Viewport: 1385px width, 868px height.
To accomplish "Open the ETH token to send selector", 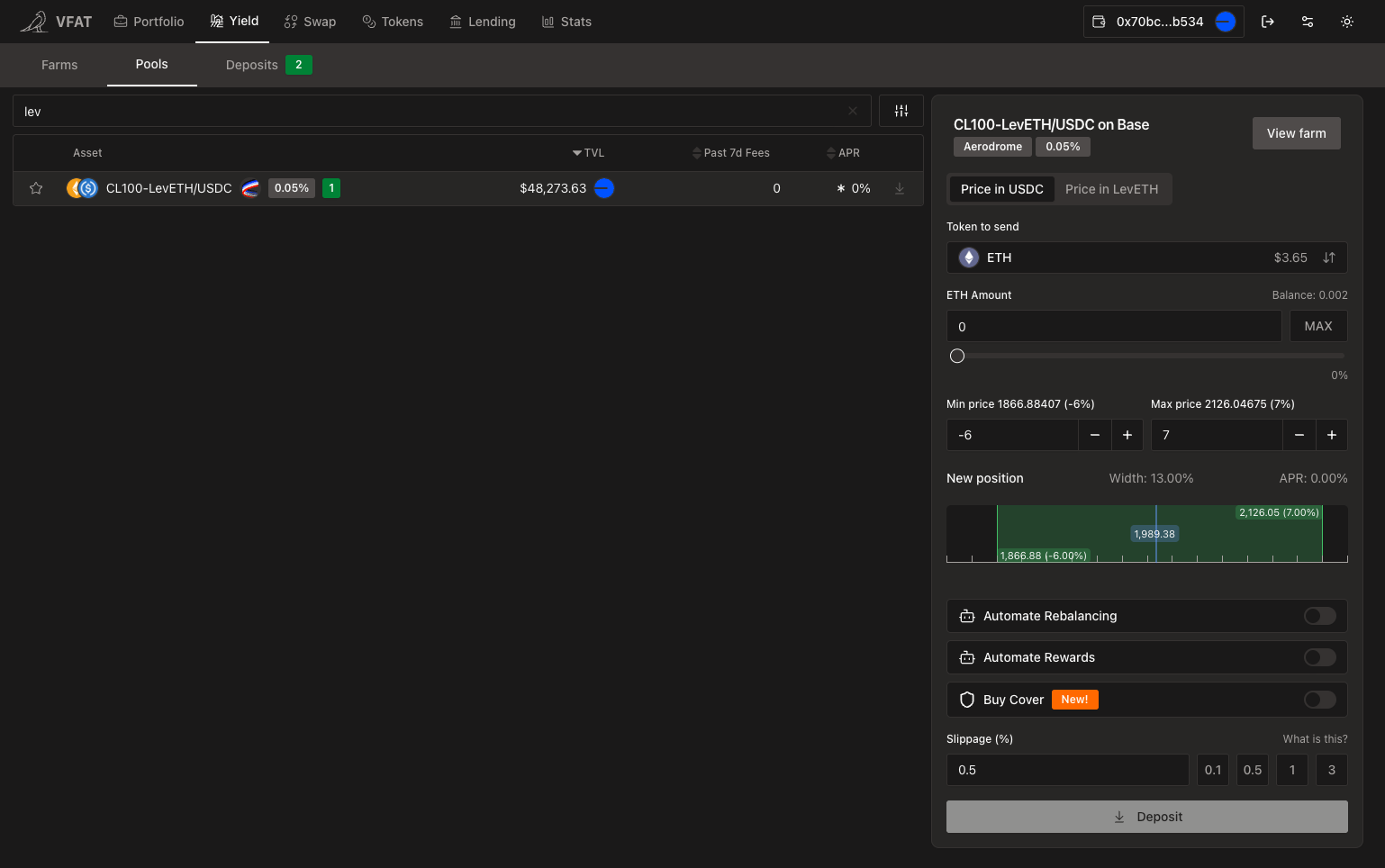I will point(1147,258).
